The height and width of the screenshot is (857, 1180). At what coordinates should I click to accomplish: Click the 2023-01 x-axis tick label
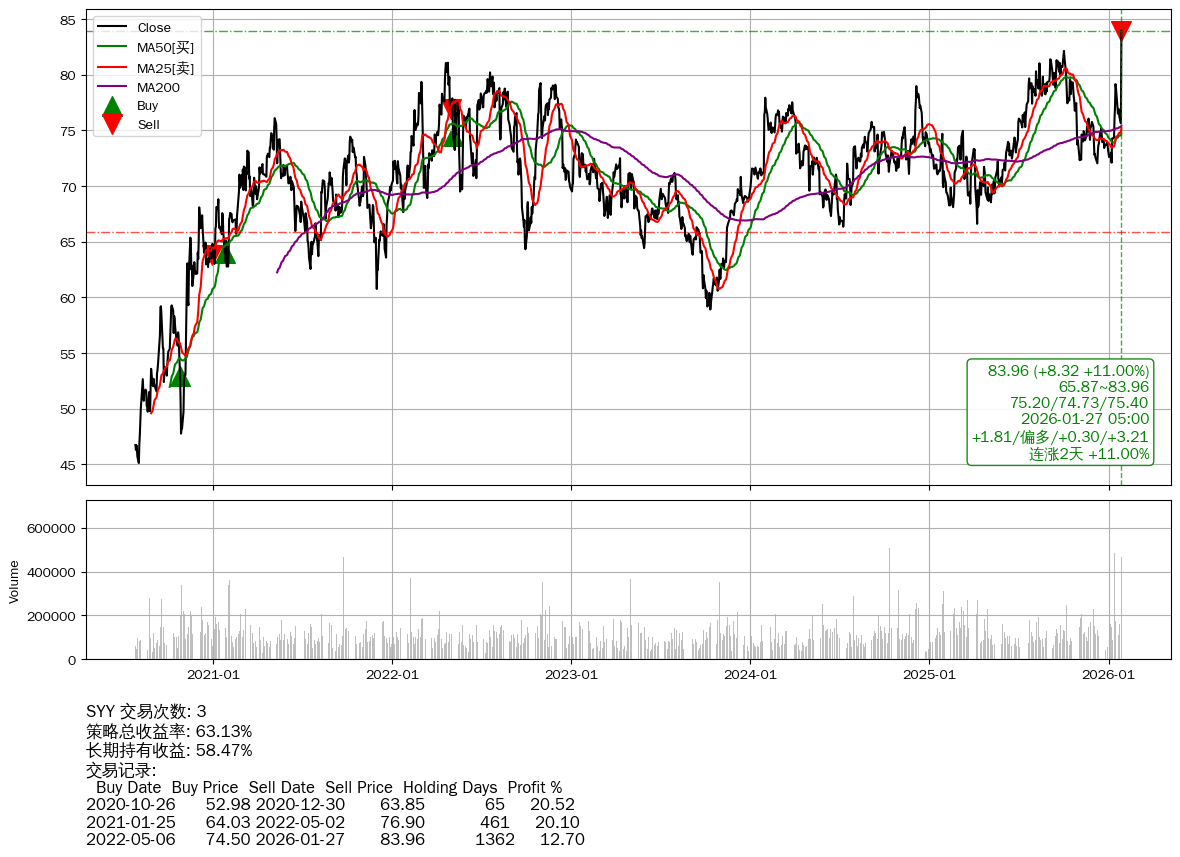coord(571,675)
